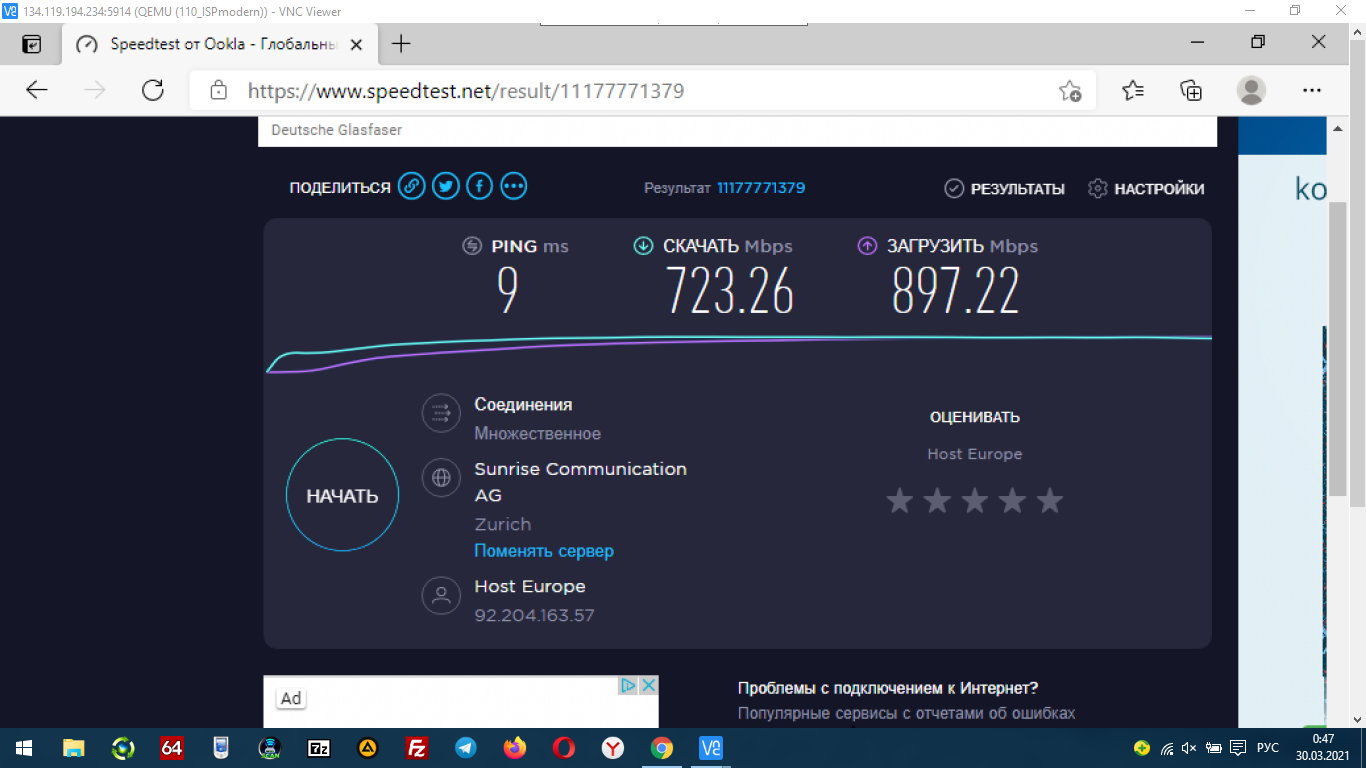1366x768 pixels.
Task: Close the Speedtest от Ookla tab
Action: pos(357,44)
